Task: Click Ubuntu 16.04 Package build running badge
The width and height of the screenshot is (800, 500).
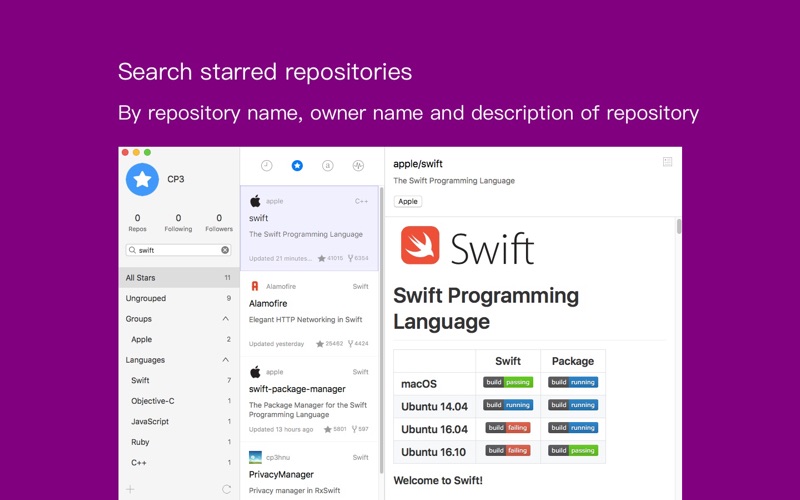Action: point(573,428)
